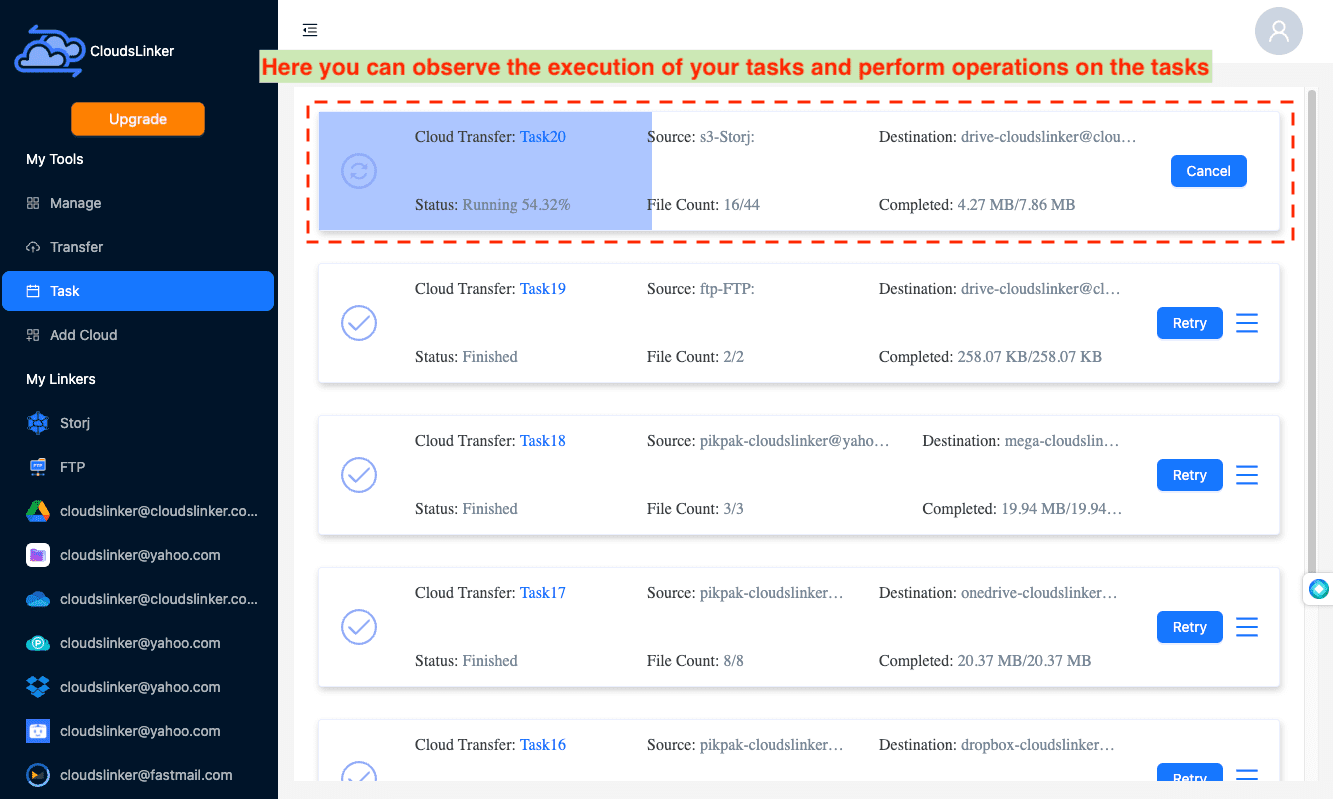Click the Task18 destination 'mega-cloudslin…'
1333x799 pixels.
pos(1062,440)
